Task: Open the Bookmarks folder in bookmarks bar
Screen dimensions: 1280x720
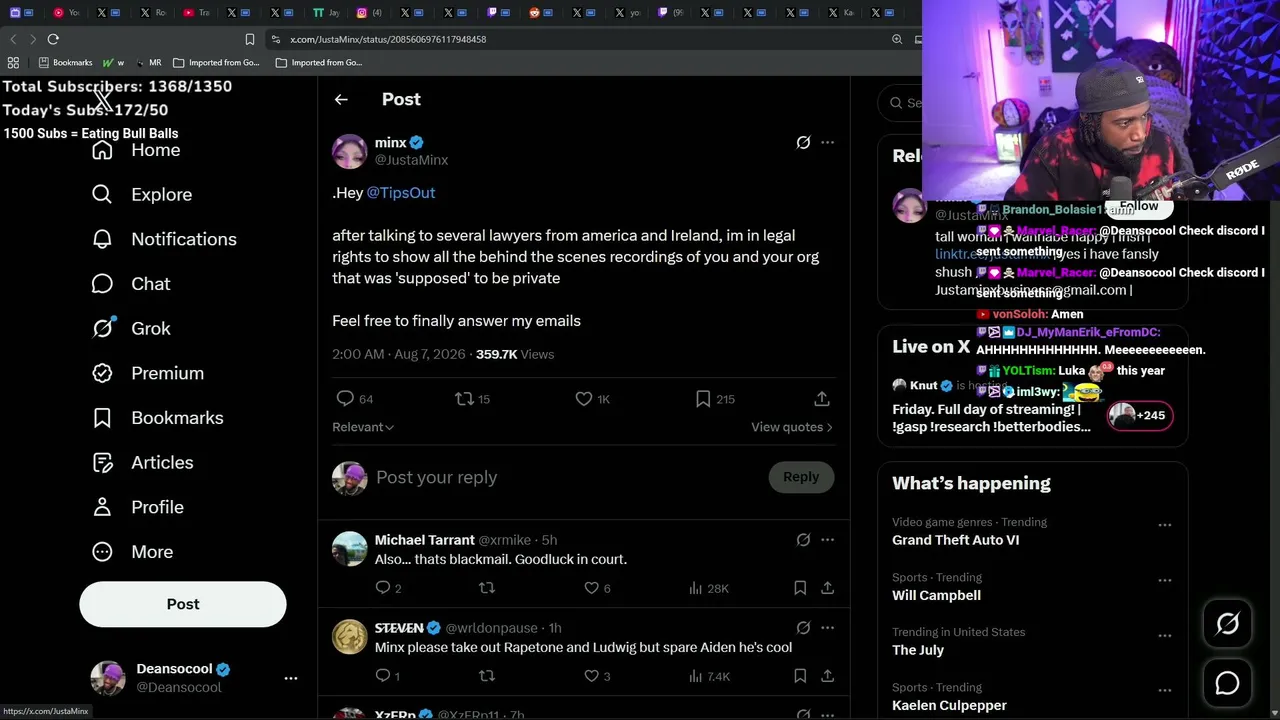Action: (65, 62)
